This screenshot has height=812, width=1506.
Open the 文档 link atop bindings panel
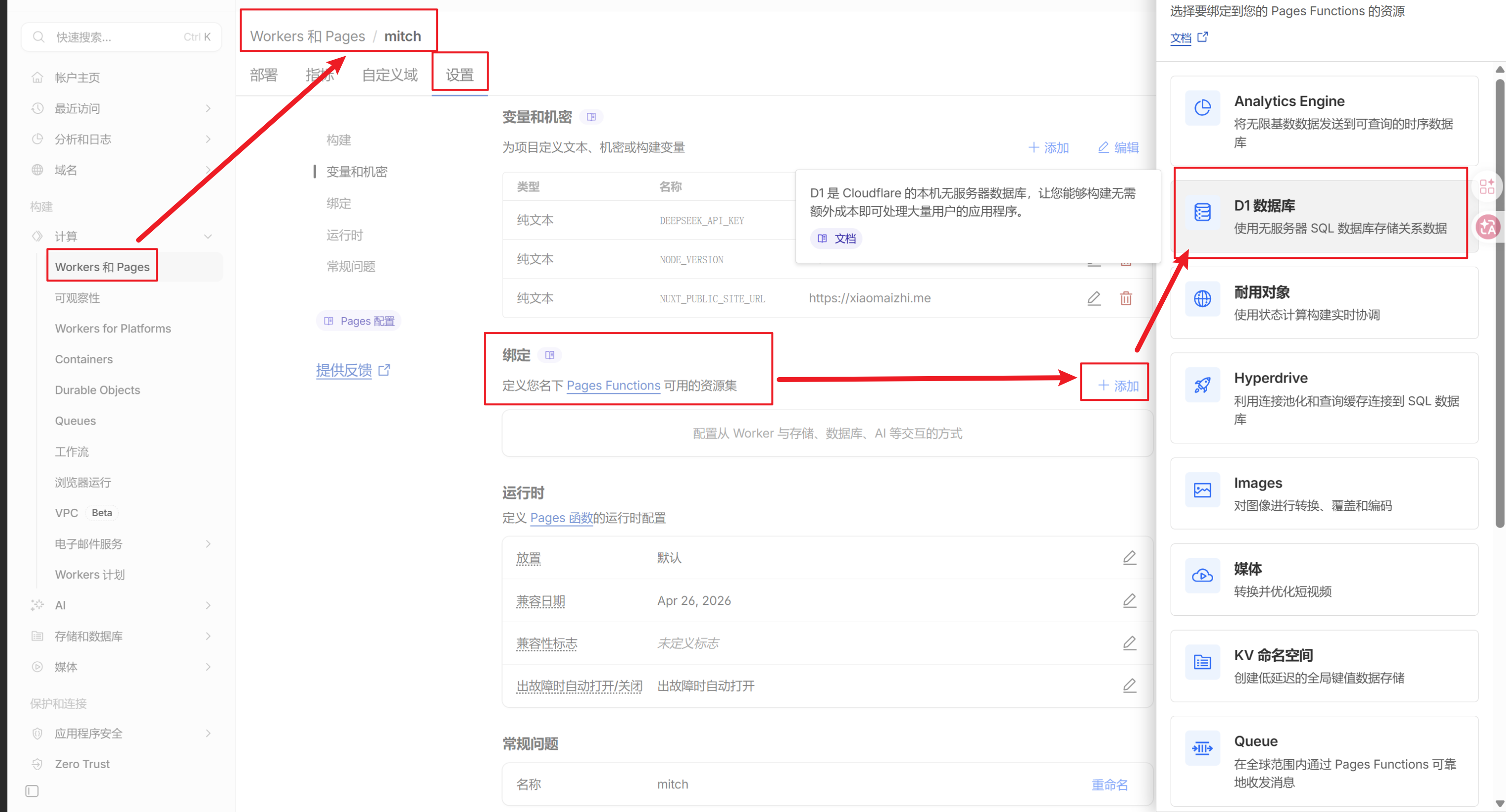(x=1188, y=37)
